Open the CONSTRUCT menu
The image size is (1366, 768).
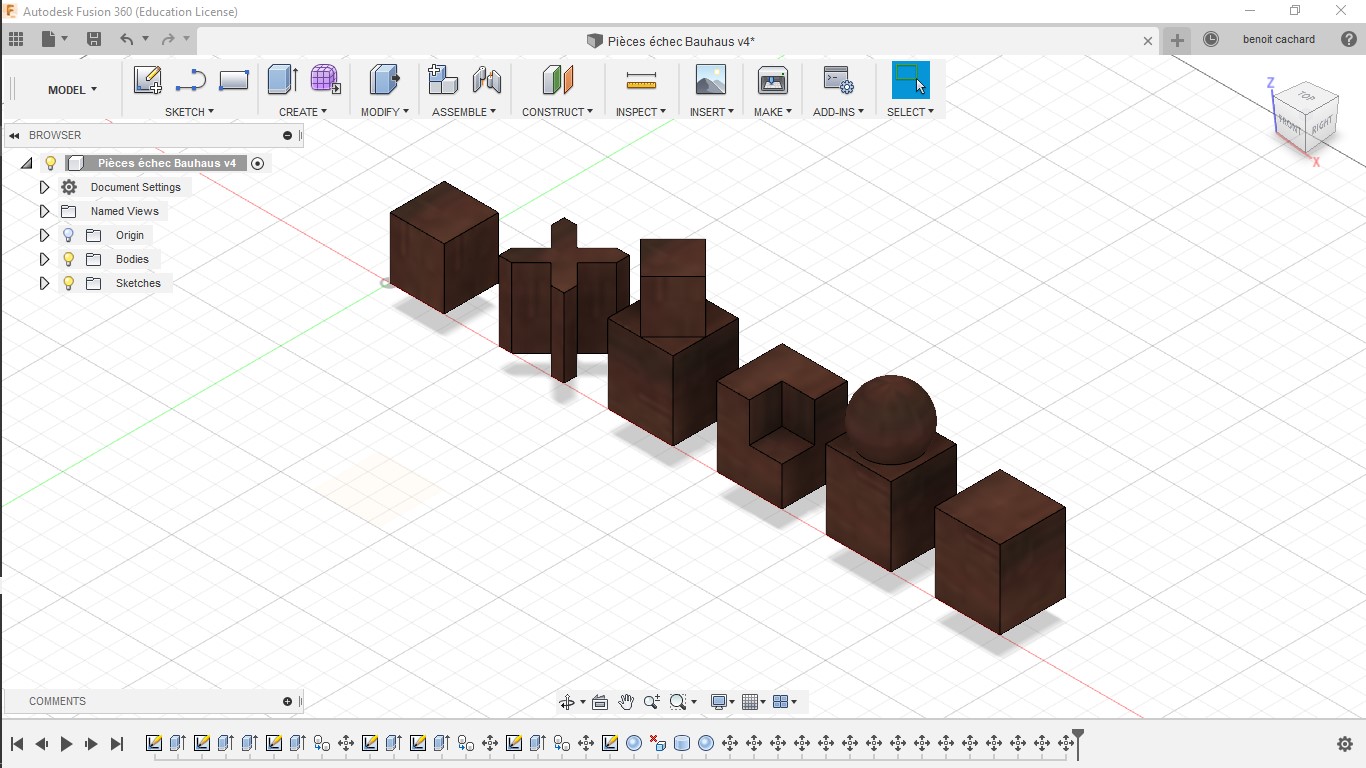tap(557, 112)
